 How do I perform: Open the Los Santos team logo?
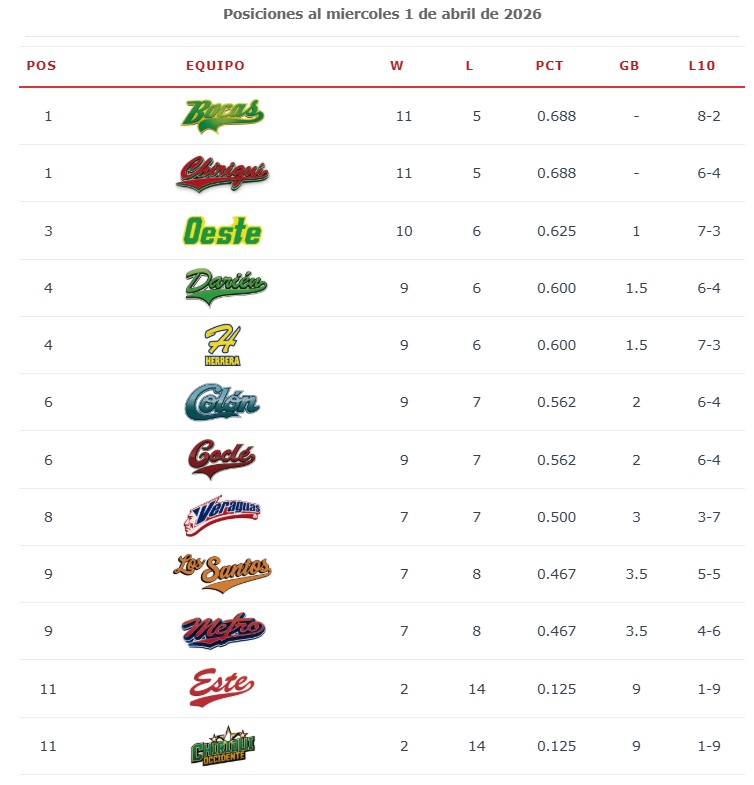point(222,574)
